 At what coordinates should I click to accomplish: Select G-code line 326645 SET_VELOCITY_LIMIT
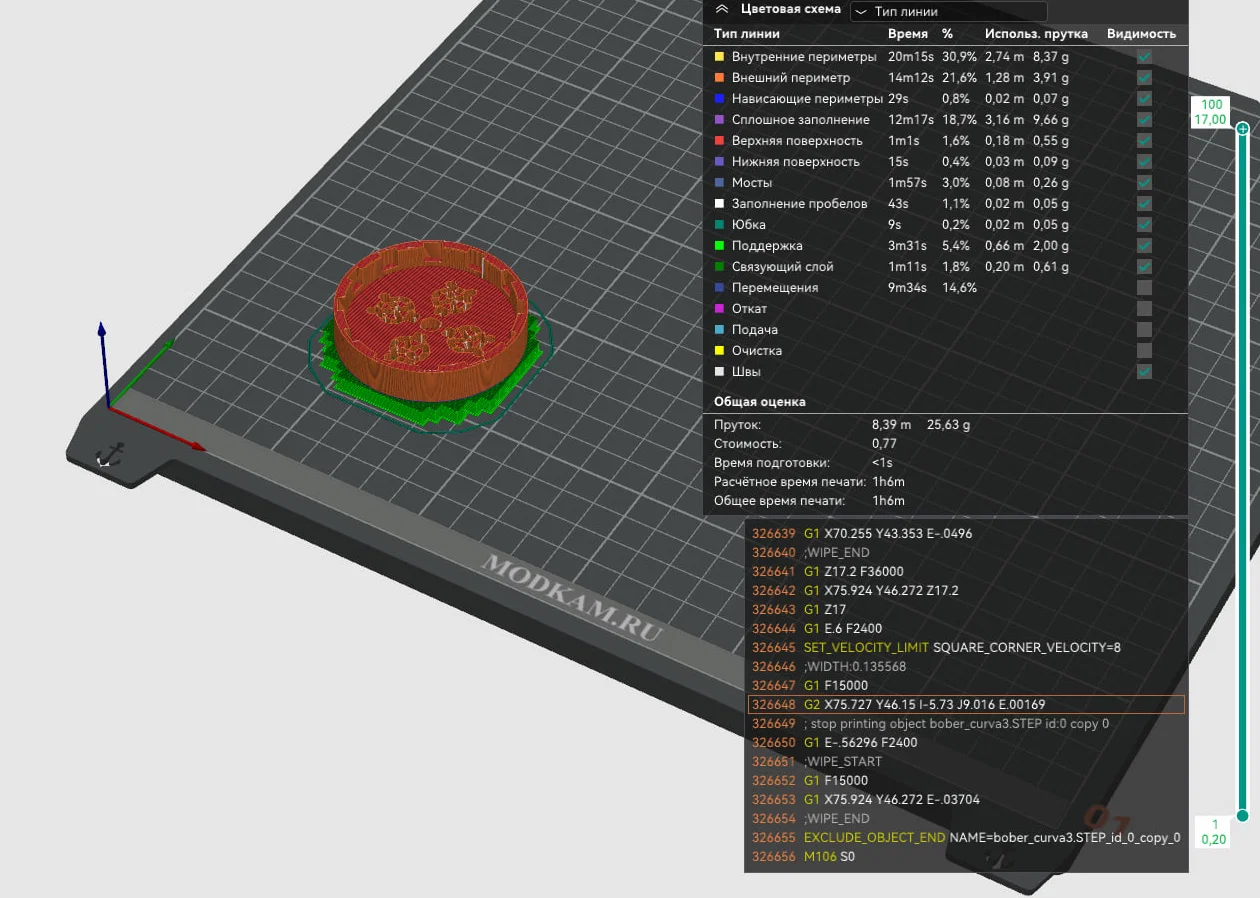tap(936, 648)
